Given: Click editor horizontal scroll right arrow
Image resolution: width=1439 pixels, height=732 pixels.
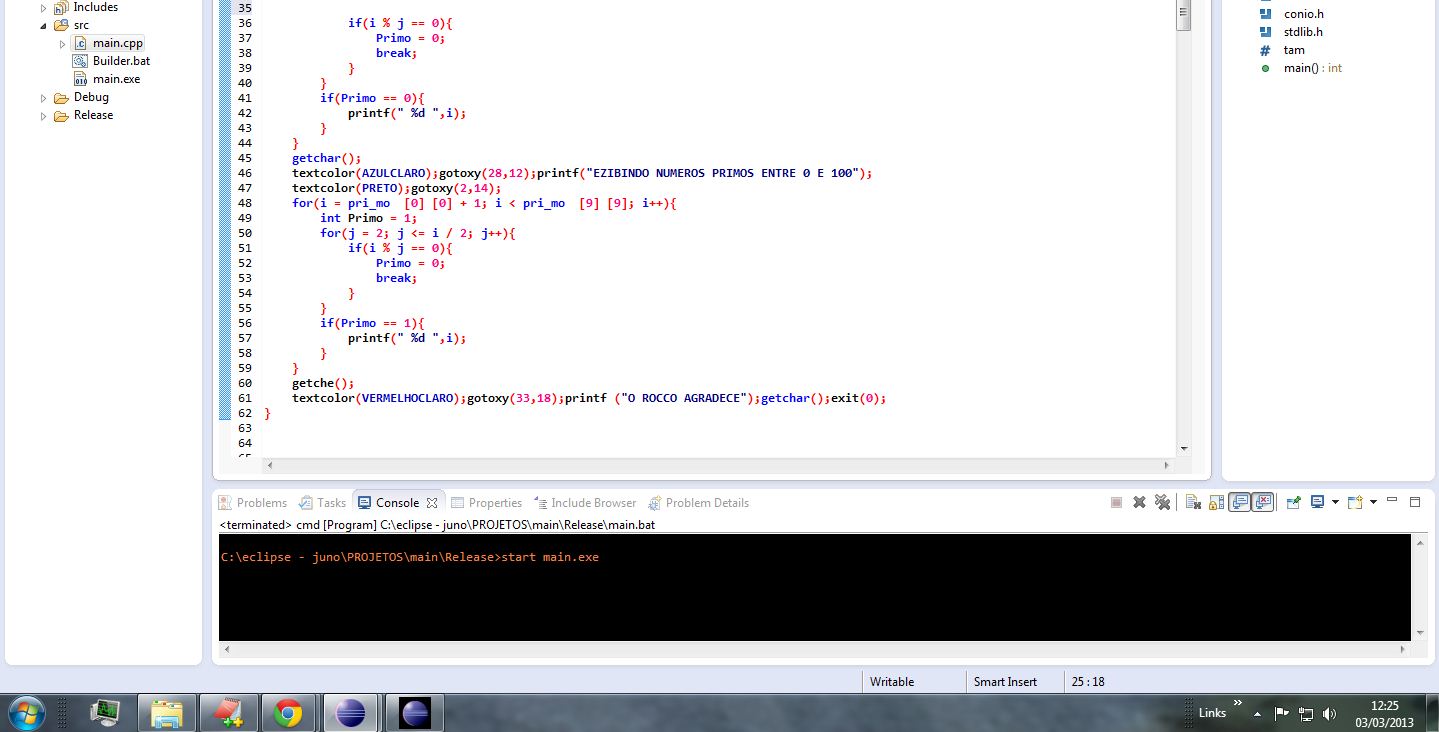Looking at the screenshot, I should [1166, 465].
